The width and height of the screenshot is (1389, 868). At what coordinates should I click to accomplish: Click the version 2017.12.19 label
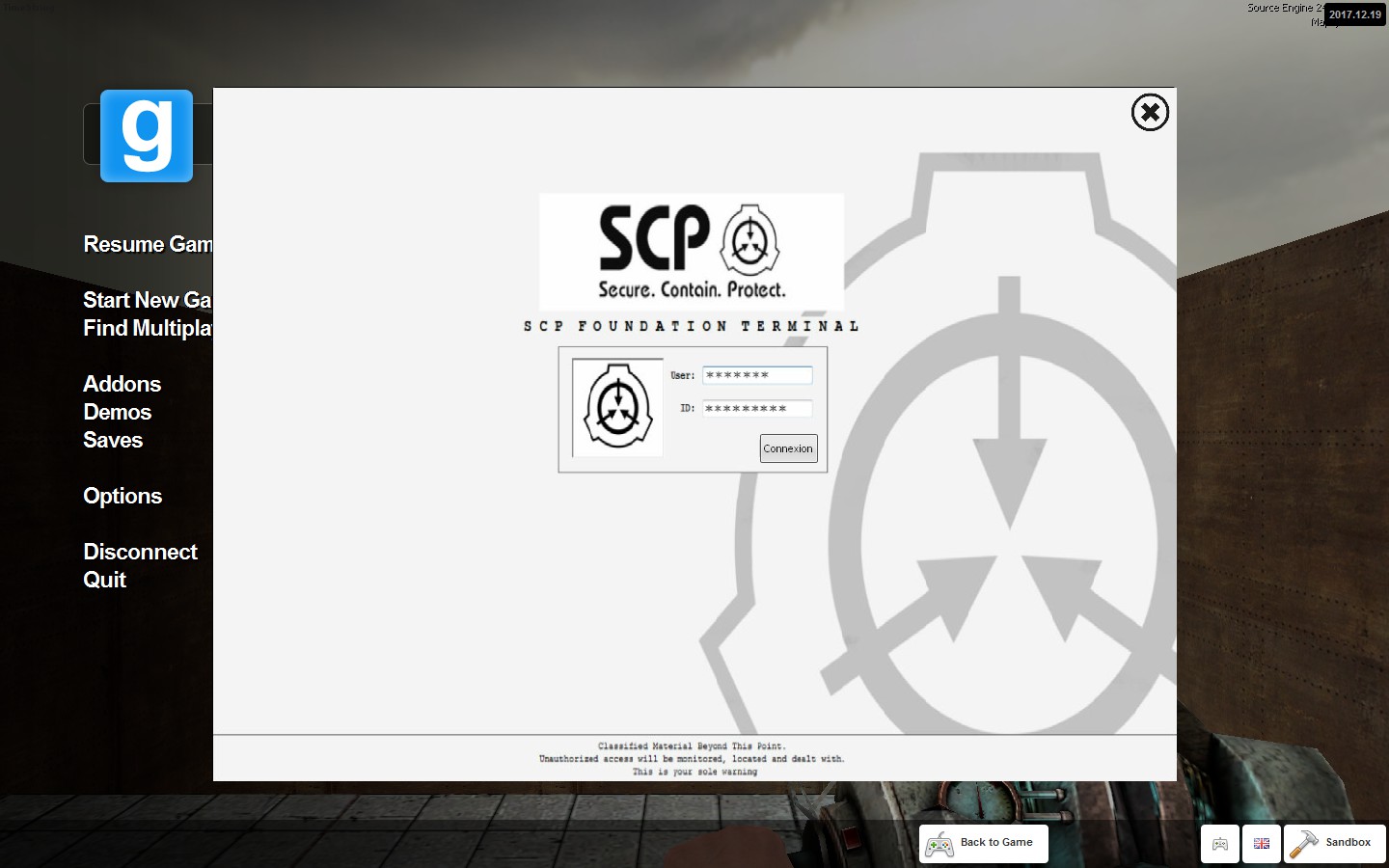point(1354,14)
